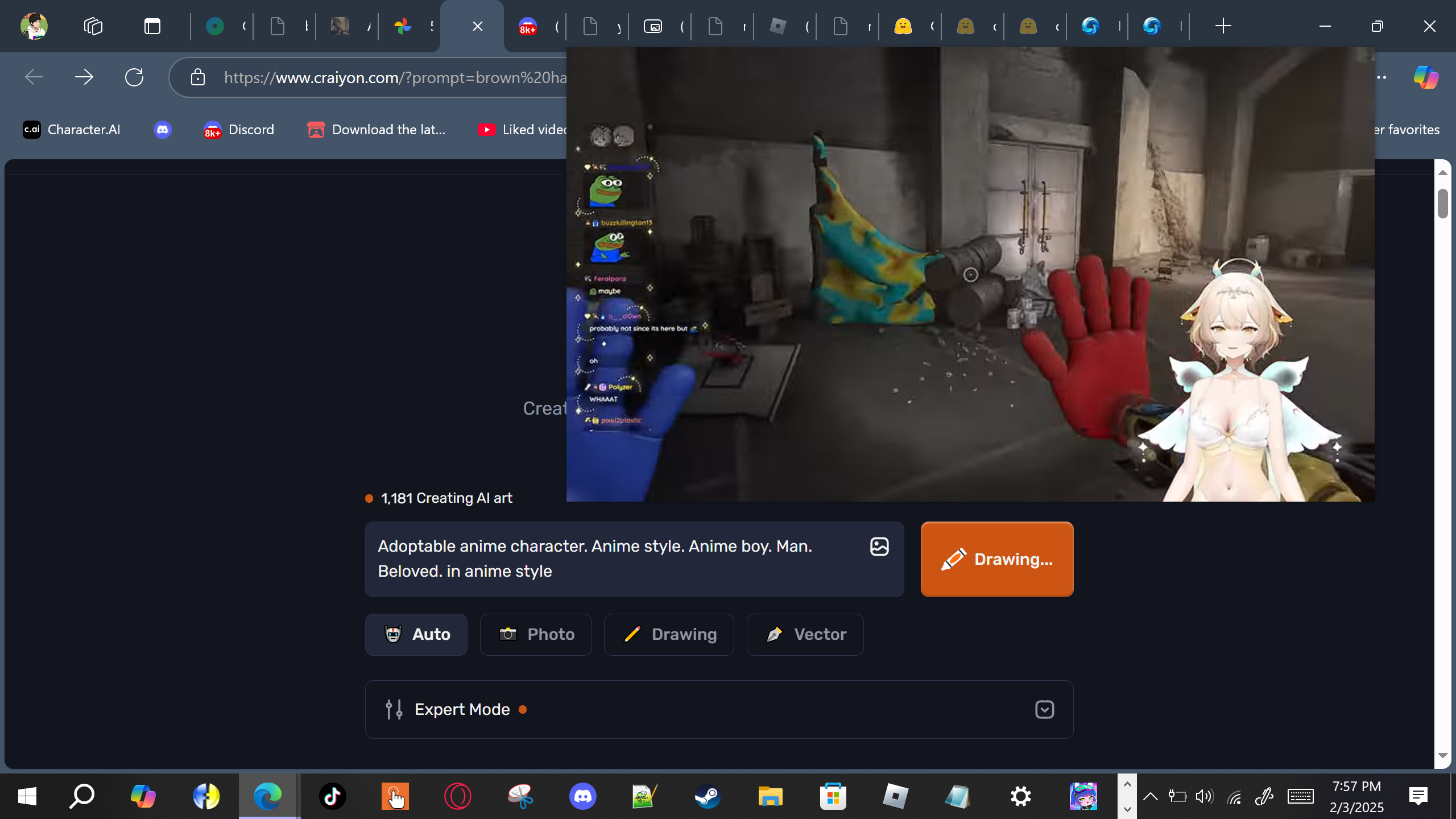Click the '1,181 Creating AI art' status text
This screenshot has height=819, width=1456.
click(446, 498)
